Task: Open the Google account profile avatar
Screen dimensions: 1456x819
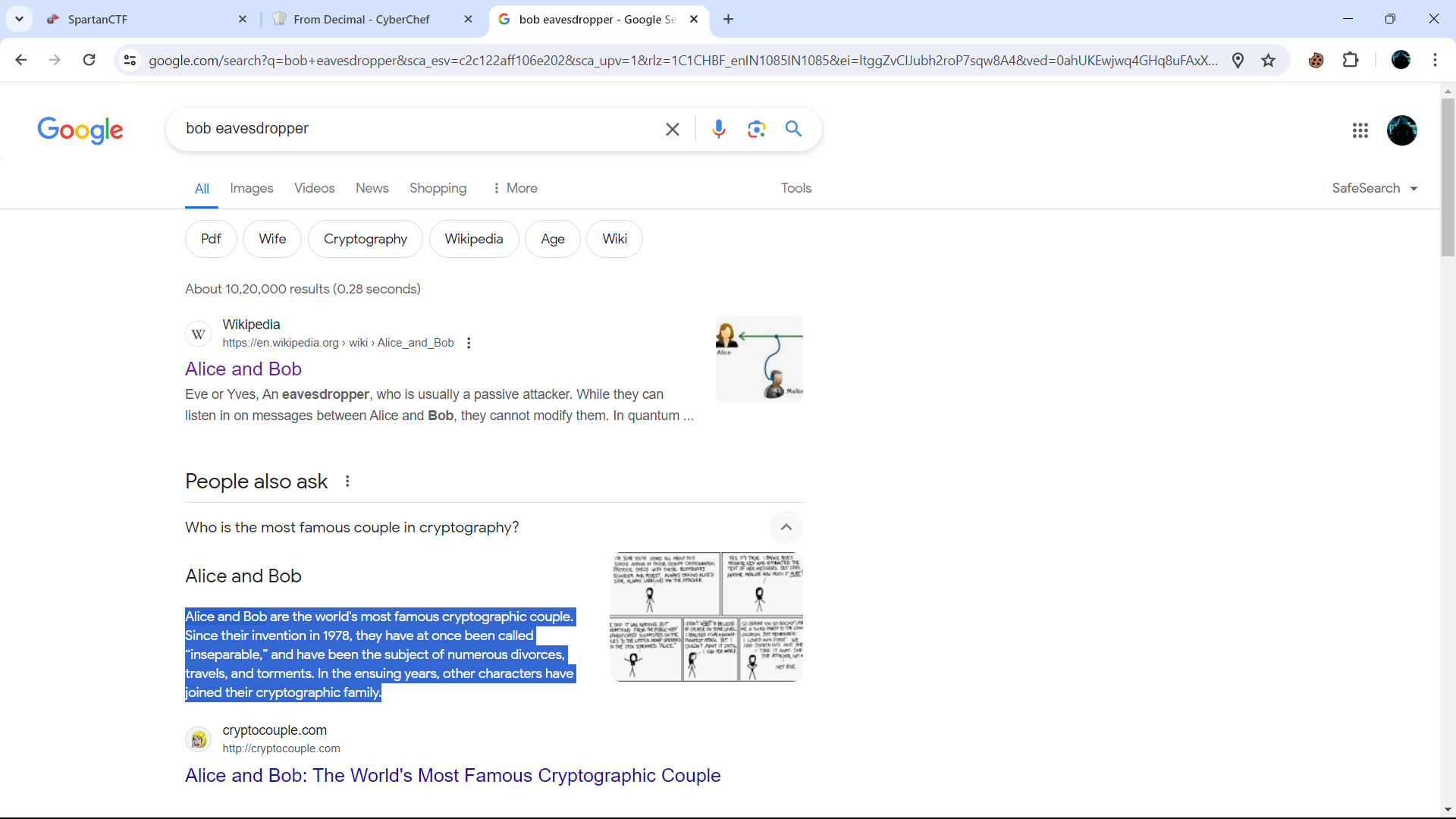Action: 1401,130
